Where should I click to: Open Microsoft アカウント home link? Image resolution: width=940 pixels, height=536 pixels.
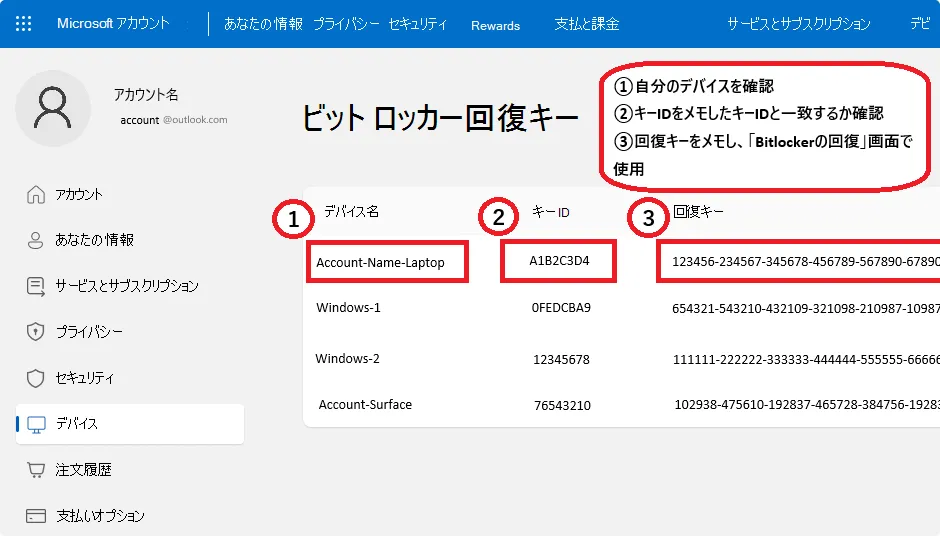point(113,23)
